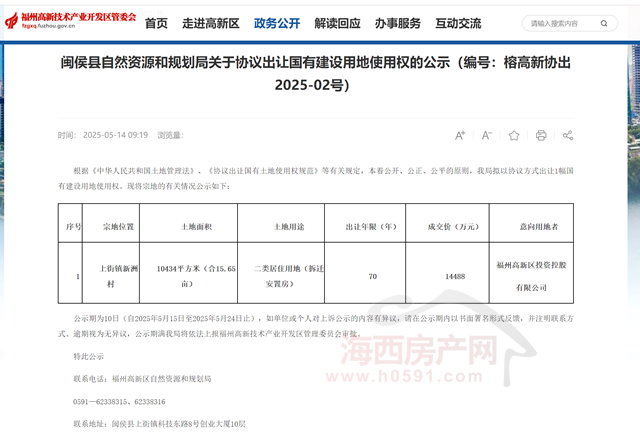Screen dimensions: 640x434
Task: Click the star favorite icon
Action: (514, 136)
